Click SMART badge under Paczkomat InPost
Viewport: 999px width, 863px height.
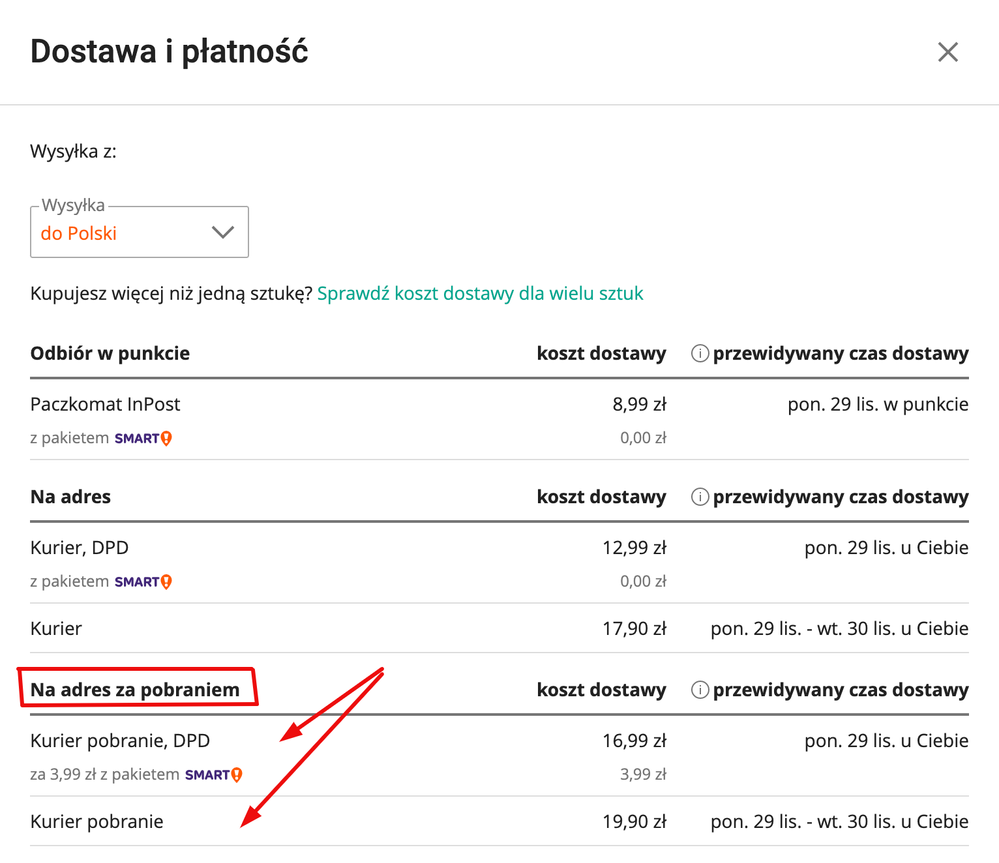[x=143, y=438]
